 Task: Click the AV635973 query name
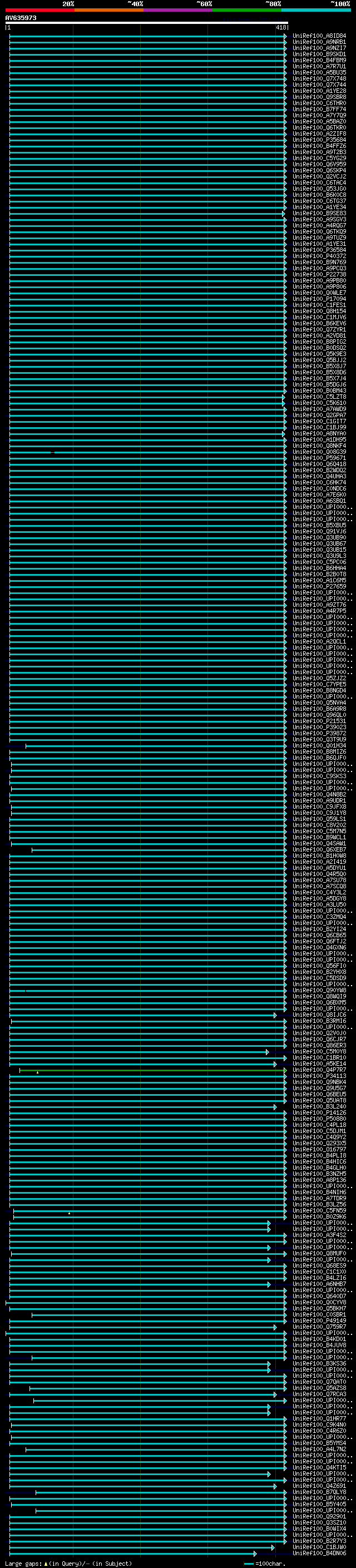(x=21, y=18)
